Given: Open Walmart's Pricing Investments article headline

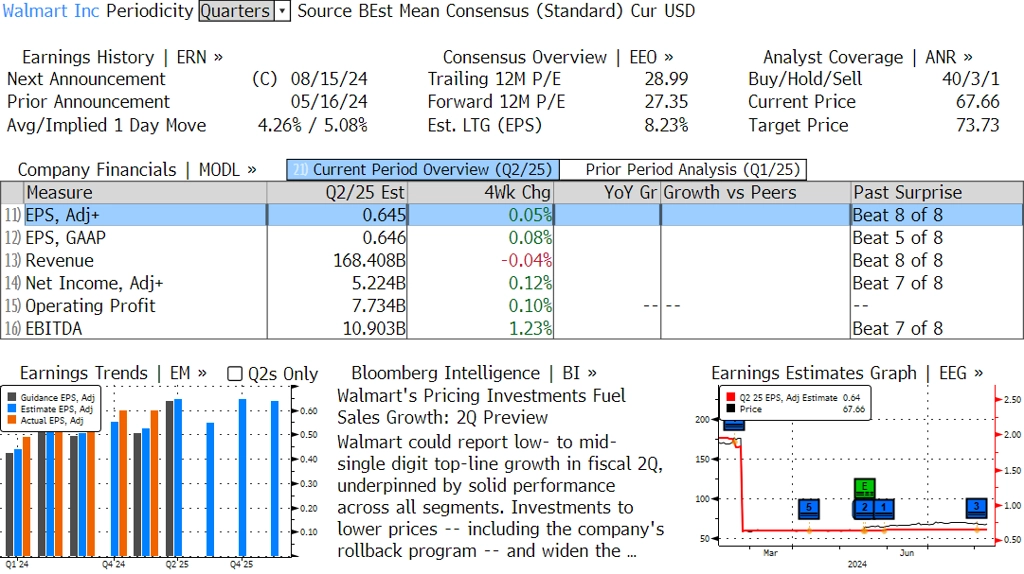Looking at the screenshot, I should (481, 407).
